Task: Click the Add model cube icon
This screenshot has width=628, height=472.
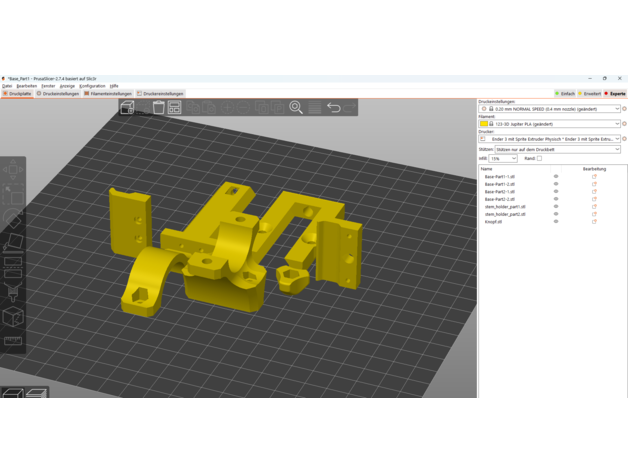Action: point(127,107)
